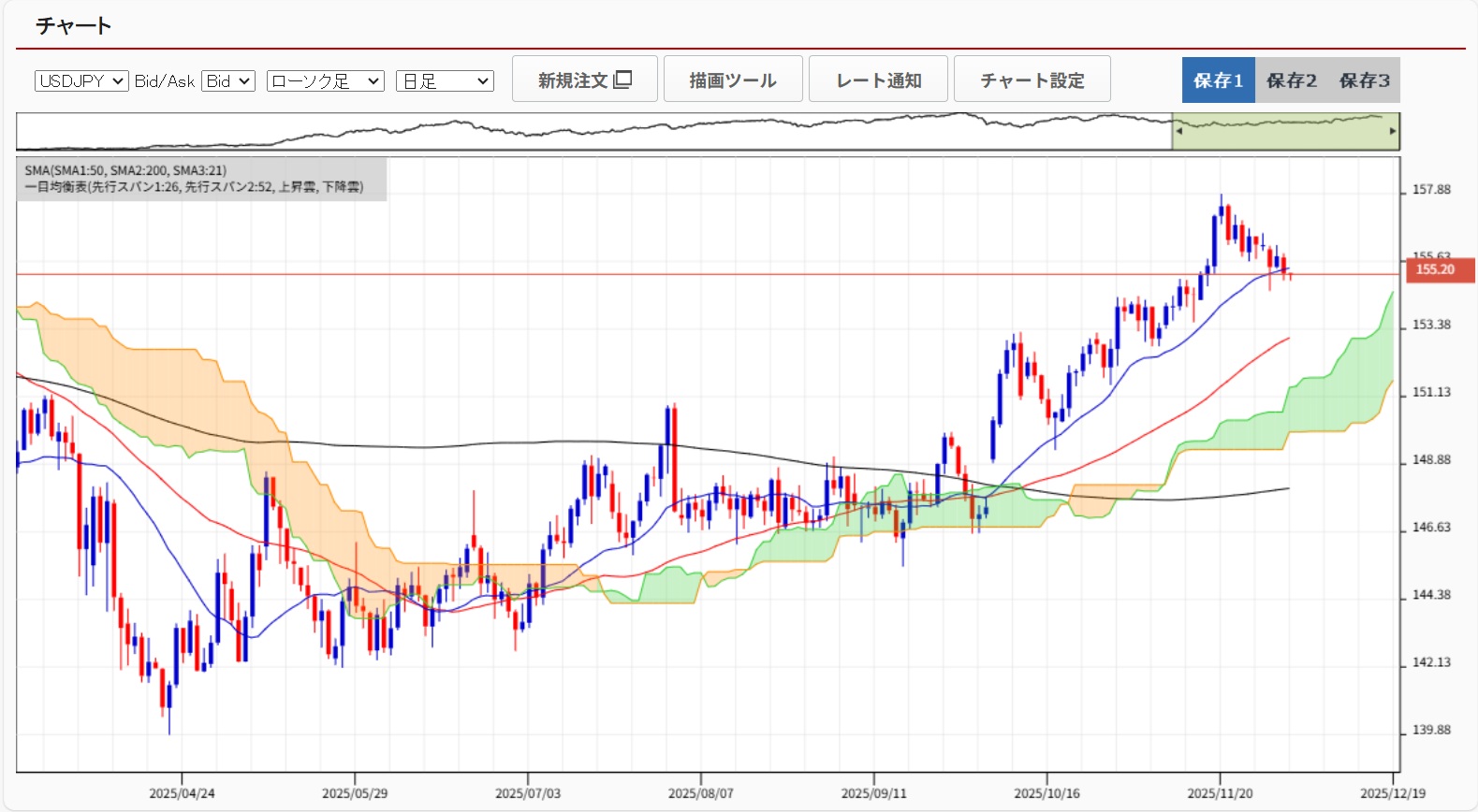The width and height of the screenshot is (1478, 812).
Task: Click the right arrow handle of navigator range
Action: click(x=1393, y=131)
